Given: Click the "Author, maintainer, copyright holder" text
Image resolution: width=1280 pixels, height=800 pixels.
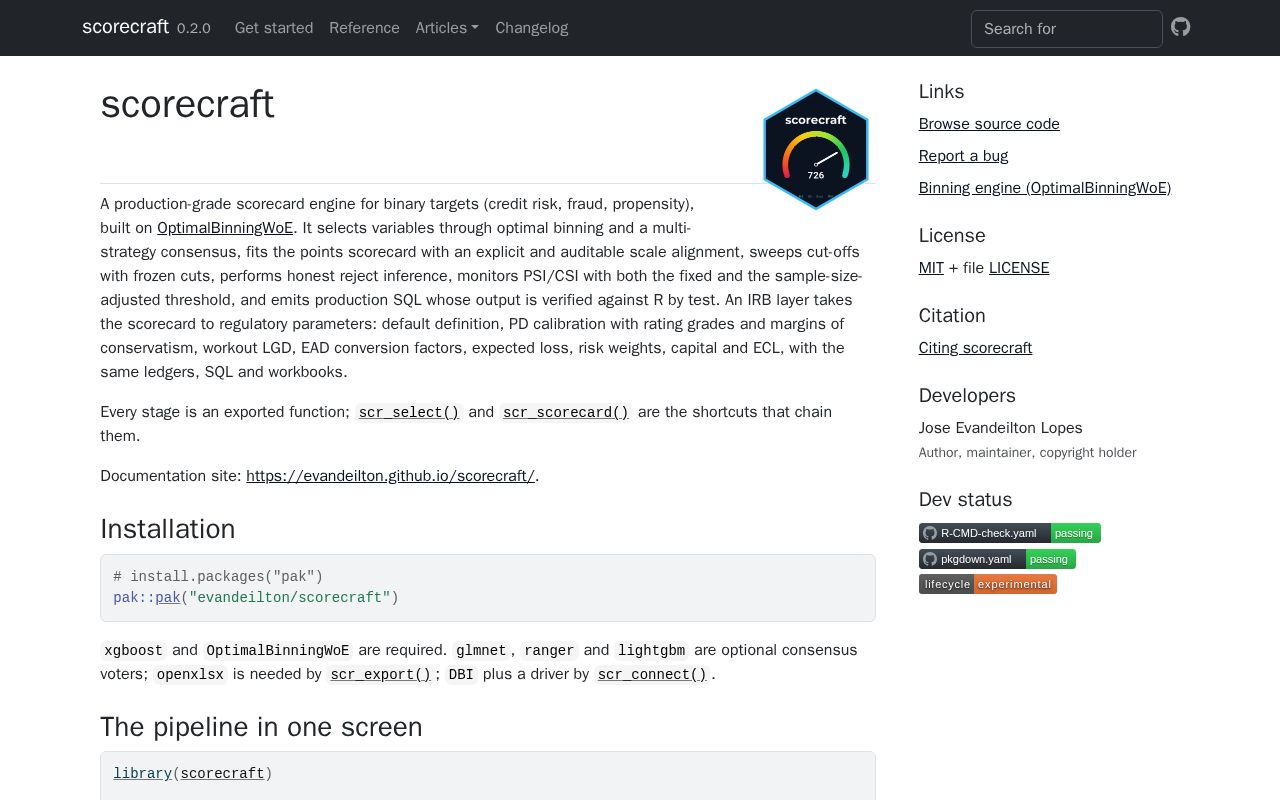Looking at the screenshot, I should (x=1028, y=453).
